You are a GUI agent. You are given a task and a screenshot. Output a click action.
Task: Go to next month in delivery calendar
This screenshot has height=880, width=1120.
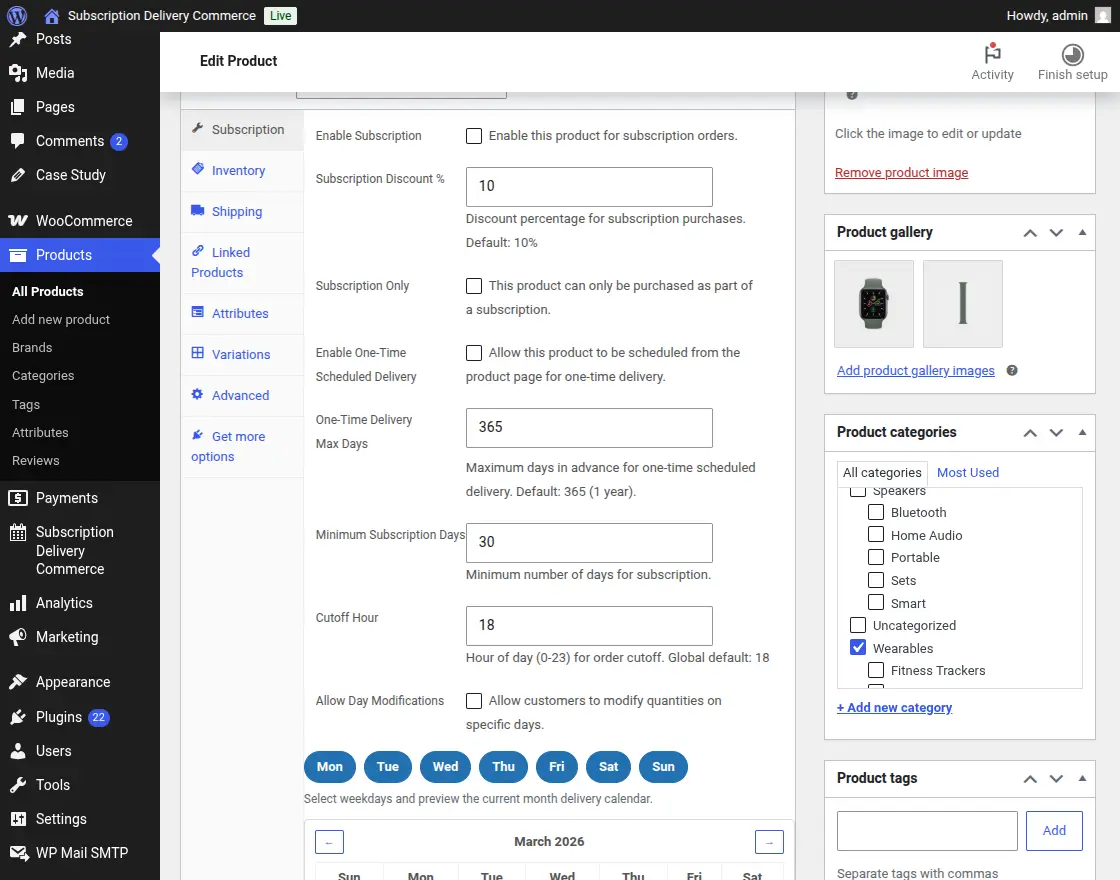[x=769, y=842]
